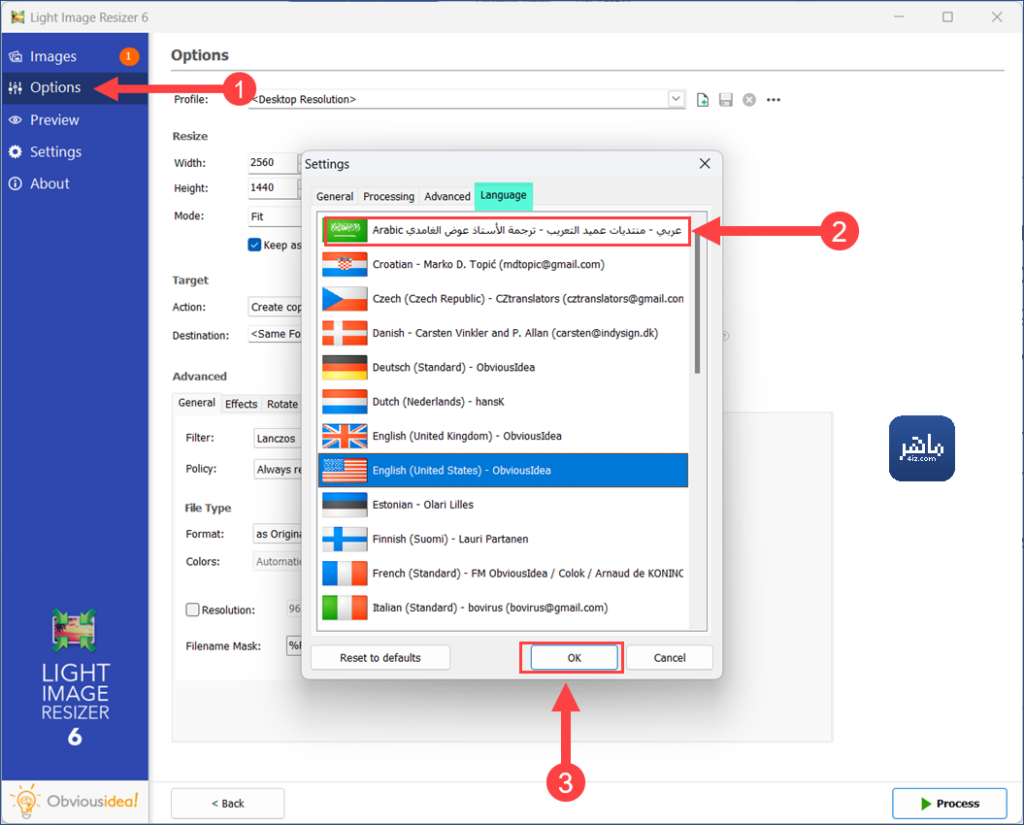This screenshot has width=1024, height=825.
Task: Click the Width field showing 2560
Action: pyautogui.click(x=274, y=163)
